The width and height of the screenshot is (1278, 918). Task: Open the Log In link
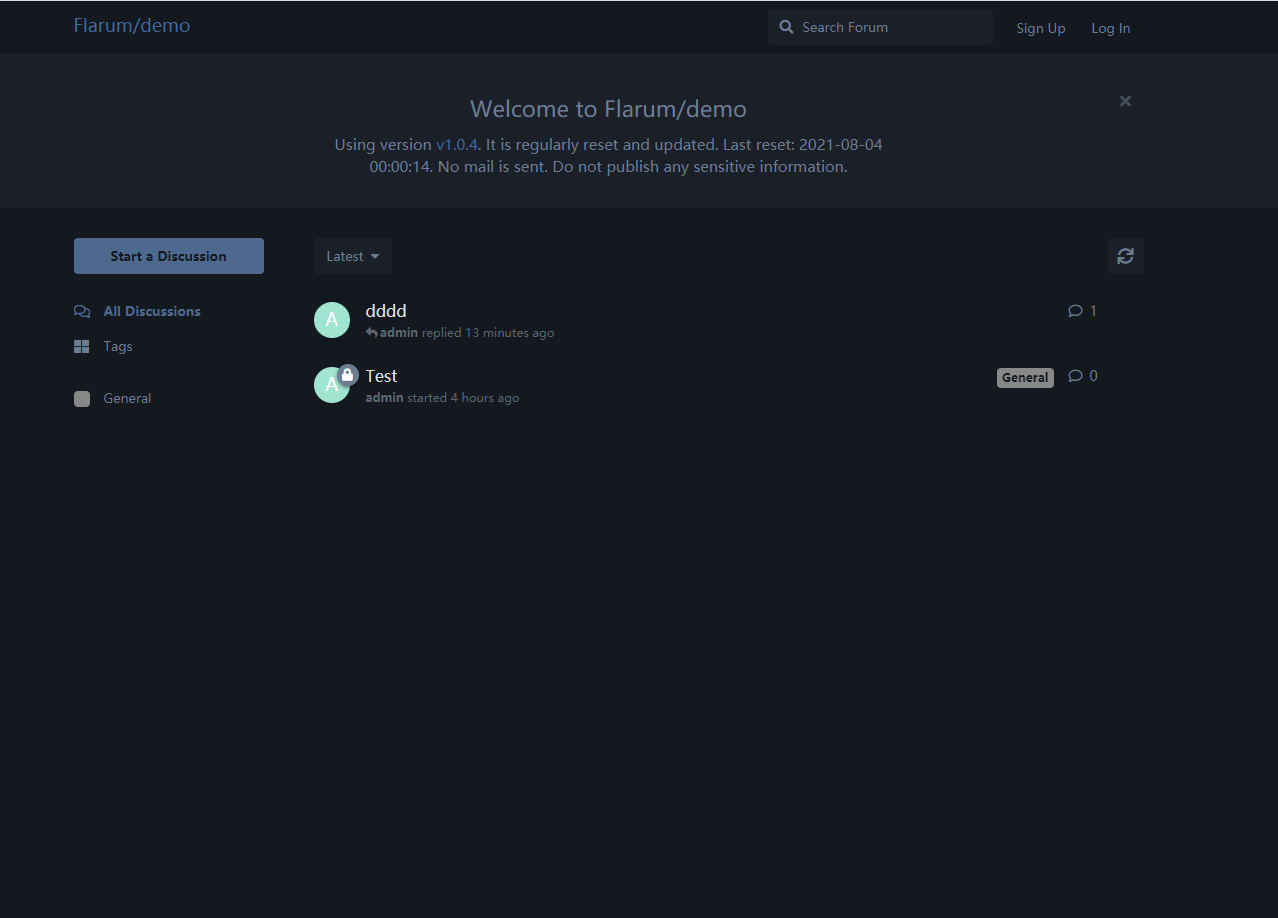pyautogui.click(x=1110, y=28)
